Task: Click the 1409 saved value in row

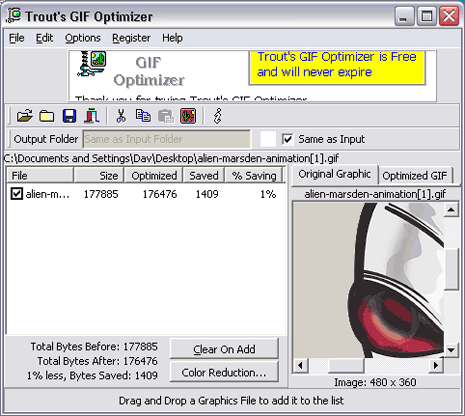Action: 207,194
